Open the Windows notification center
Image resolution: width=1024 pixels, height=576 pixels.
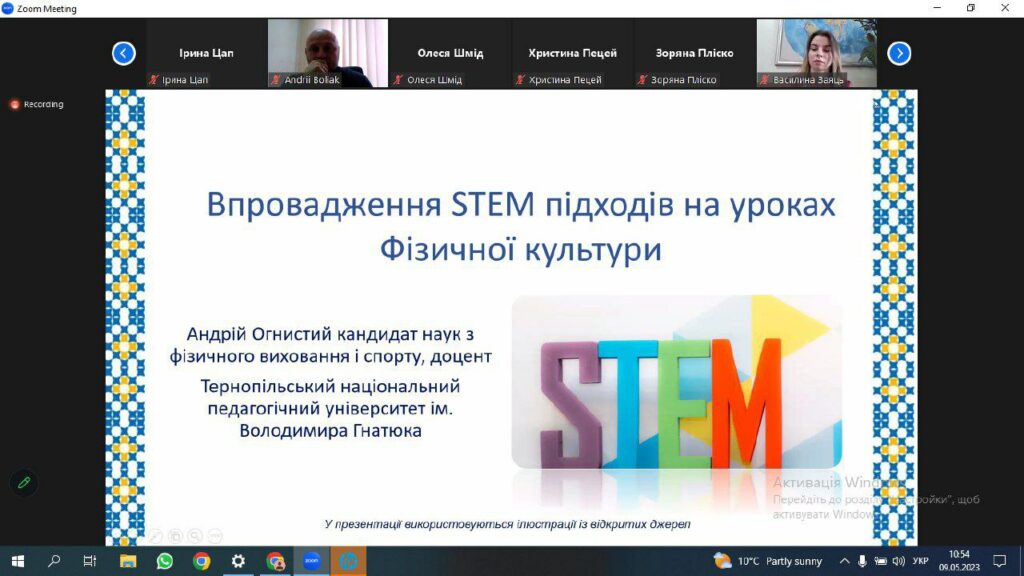998,561
